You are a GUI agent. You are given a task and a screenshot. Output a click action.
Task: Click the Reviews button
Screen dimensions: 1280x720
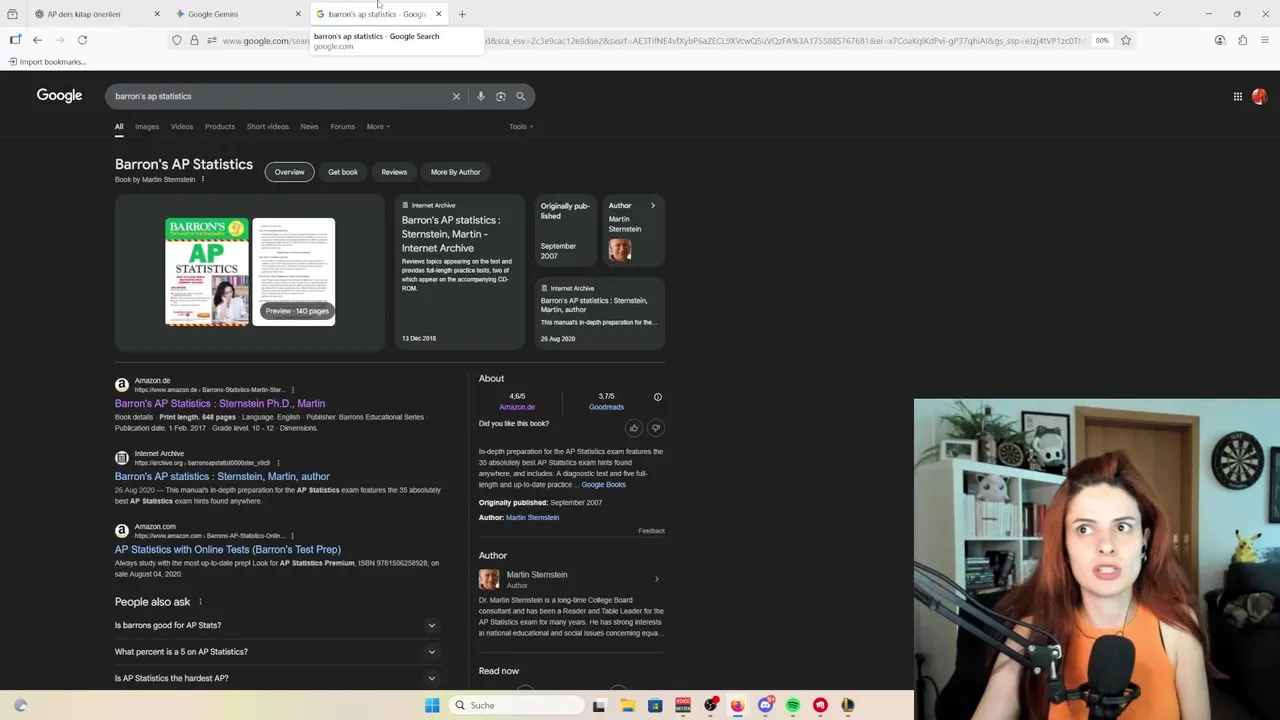click(394, 172)
